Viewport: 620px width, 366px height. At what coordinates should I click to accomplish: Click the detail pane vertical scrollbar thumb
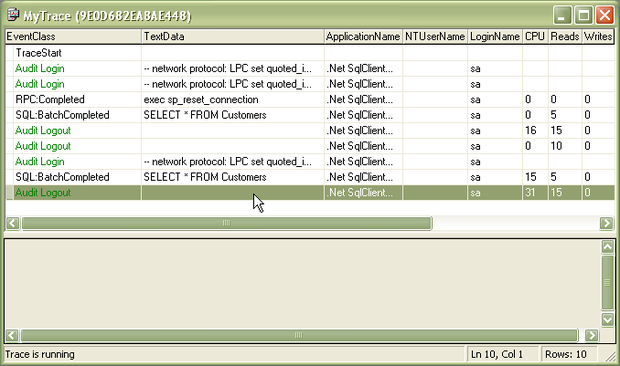click(608, 283)
